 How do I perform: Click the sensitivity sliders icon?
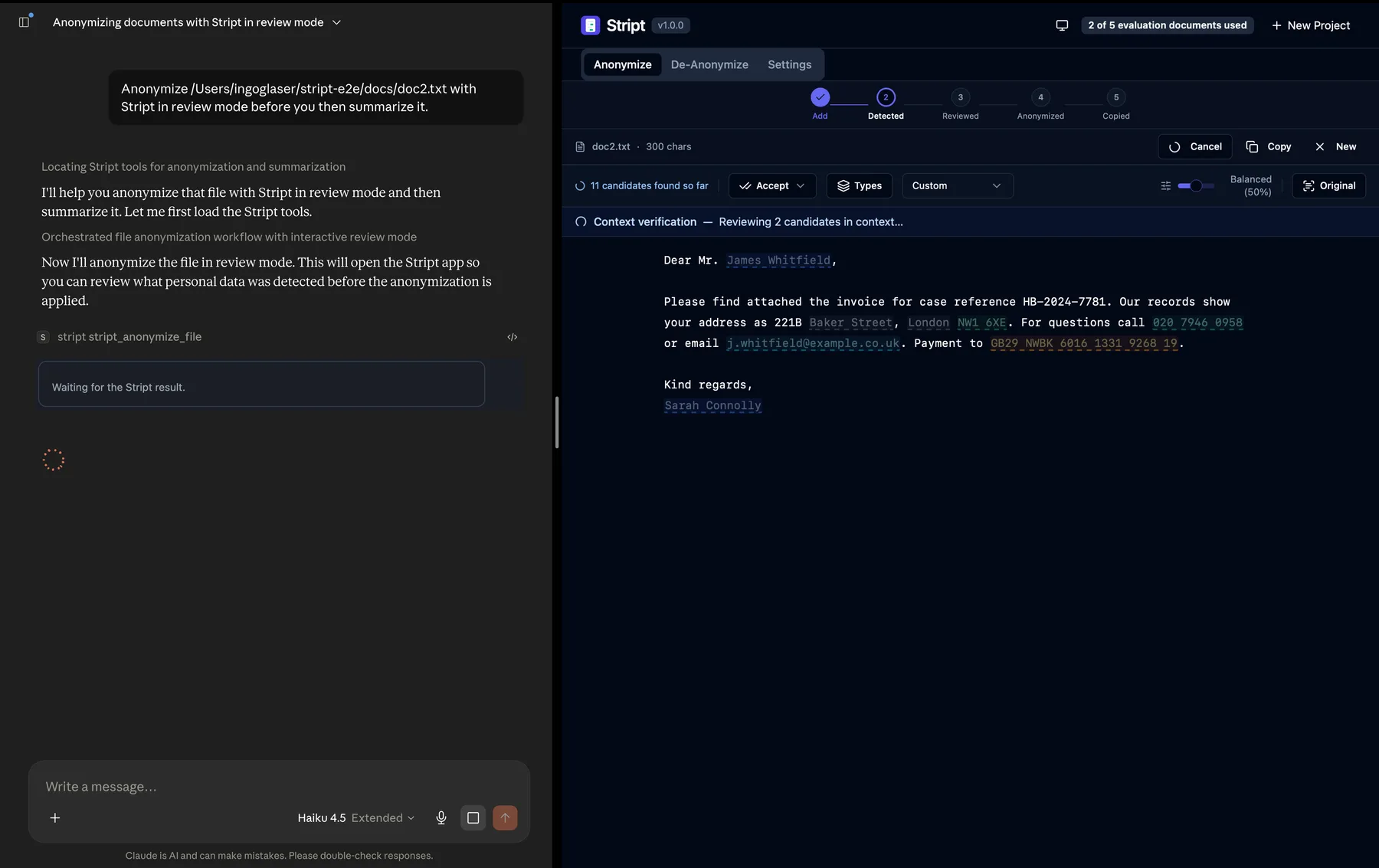pyautogui.click(x=1166, y=185)
